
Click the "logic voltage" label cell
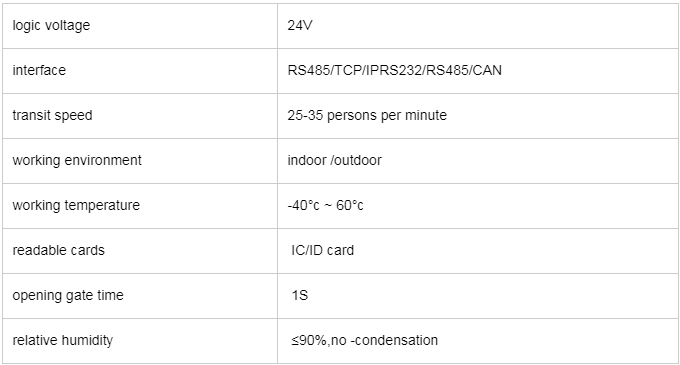click(140, 26)
